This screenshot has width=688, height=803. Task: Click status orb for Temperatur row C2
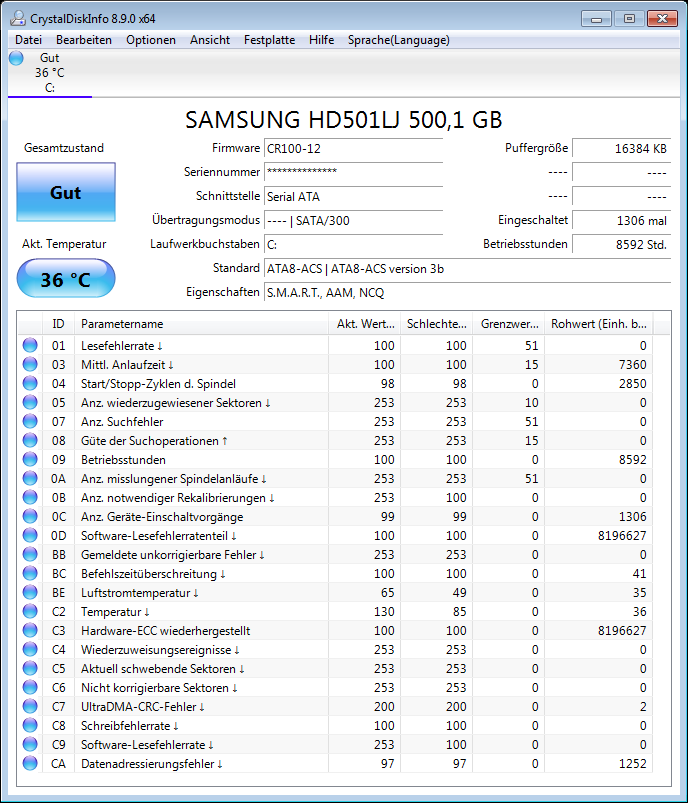coord(30,611)
